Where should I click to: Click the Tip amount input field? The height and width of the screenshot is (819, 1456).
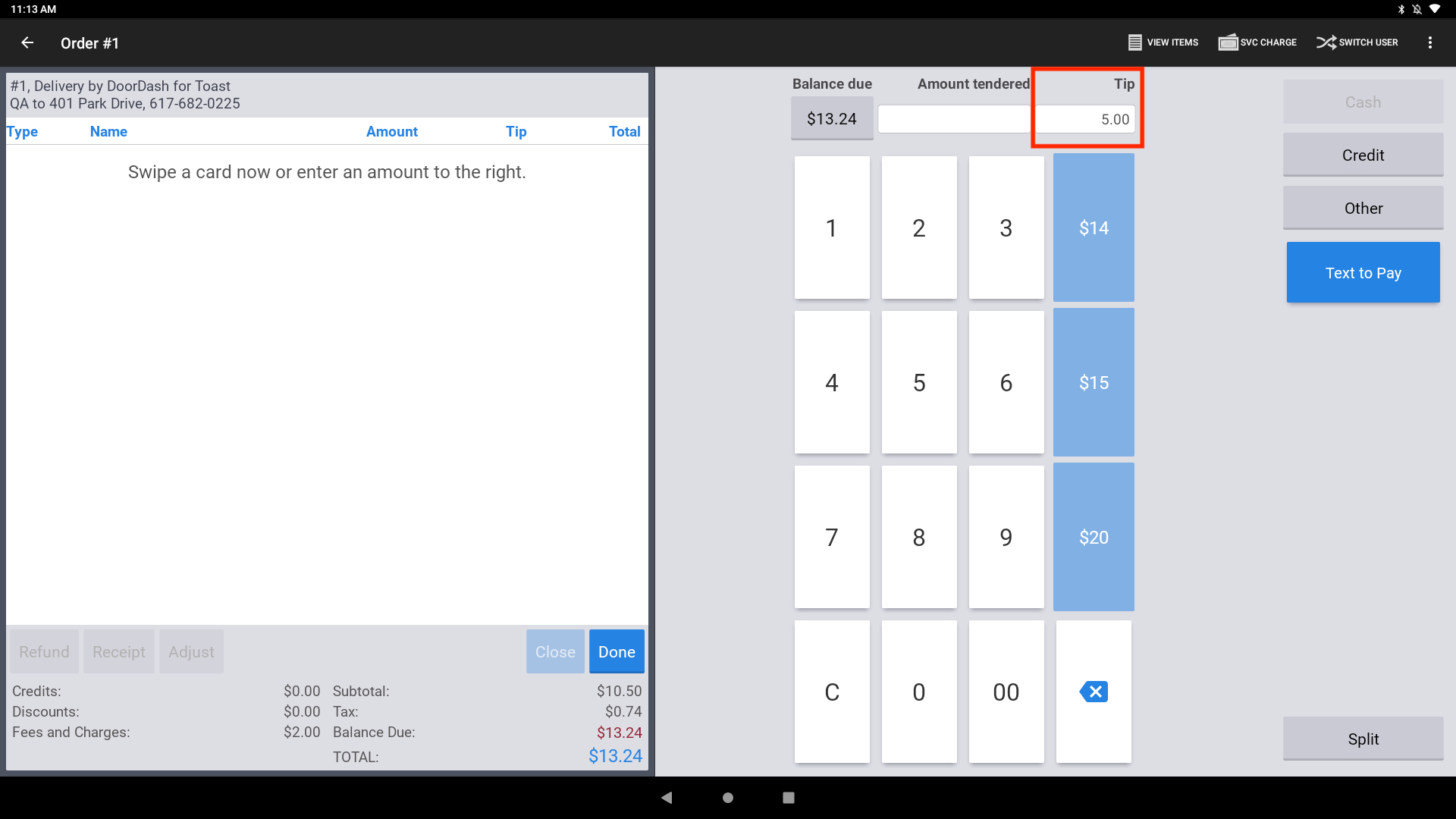[1086, 119]
